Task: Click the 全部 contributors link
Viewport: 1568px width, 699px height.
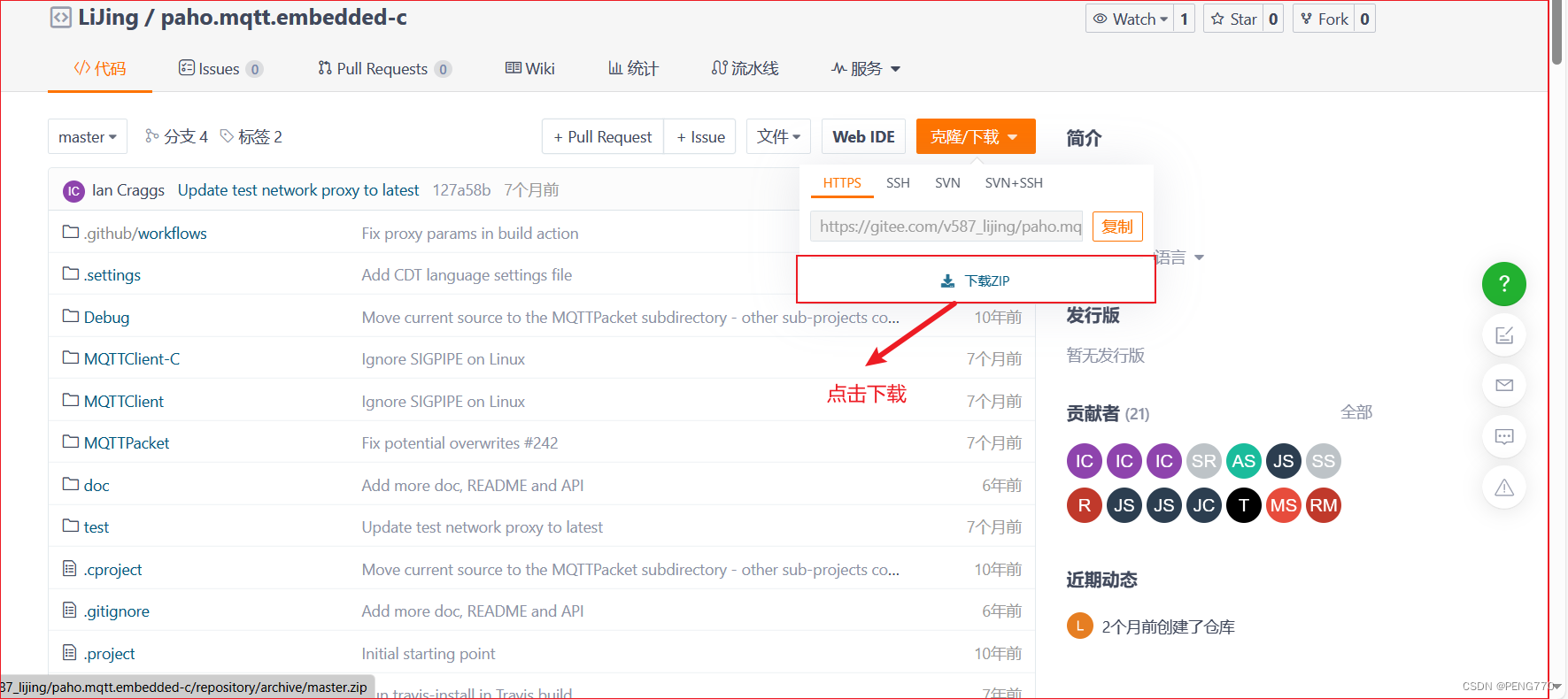Action: tap(1356, 412)
